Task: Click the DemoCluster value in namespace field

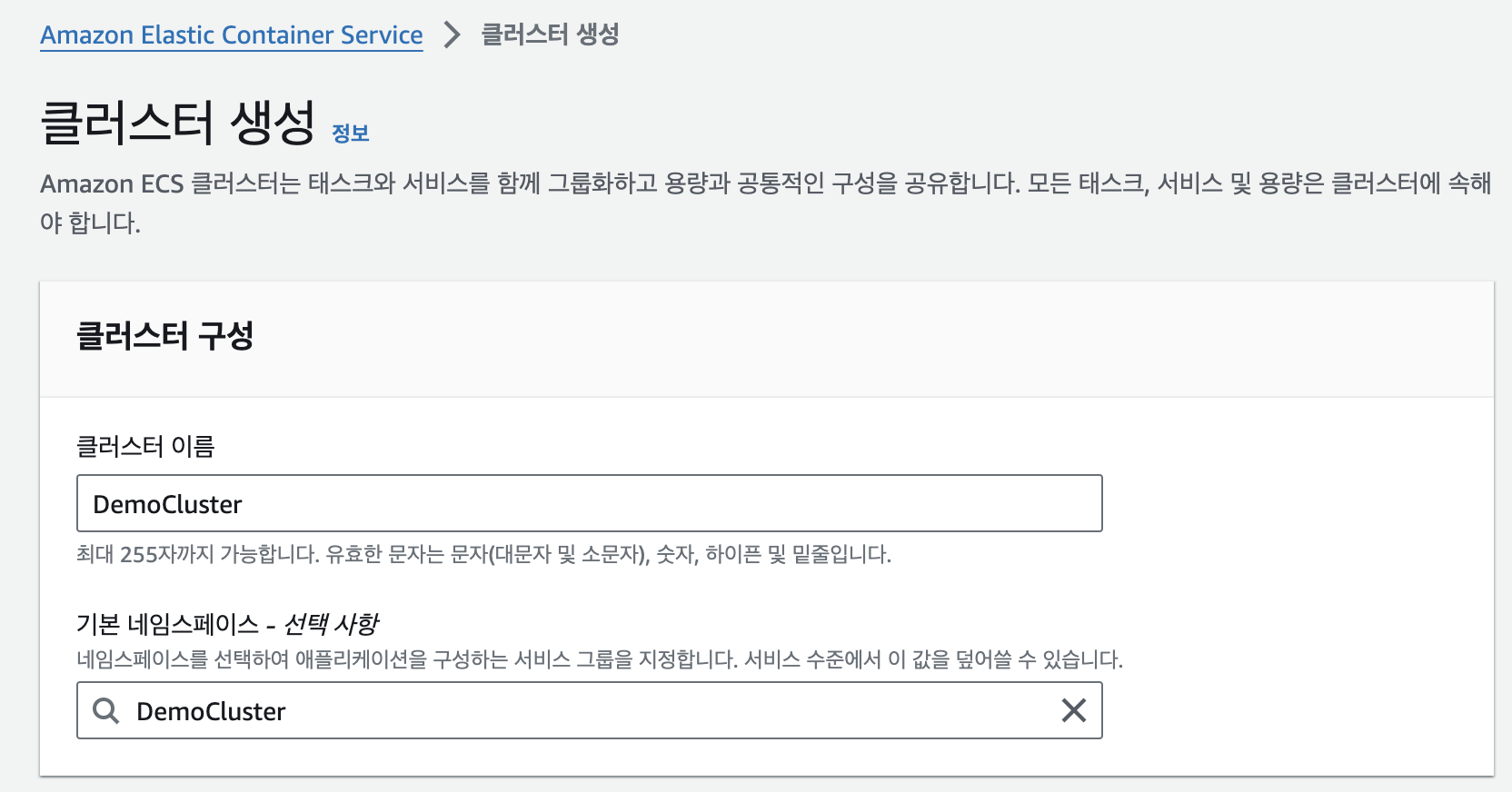Action: pos(211,712)
